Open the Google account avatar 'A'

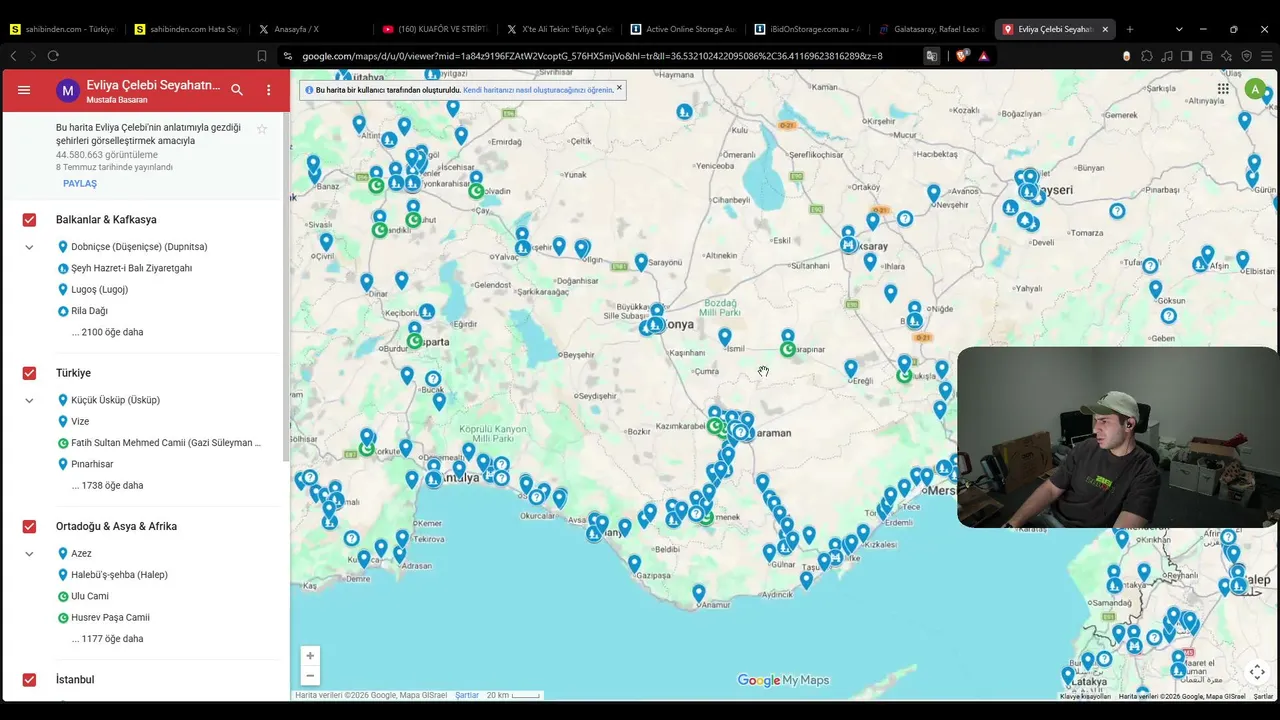pos(1255,89)
